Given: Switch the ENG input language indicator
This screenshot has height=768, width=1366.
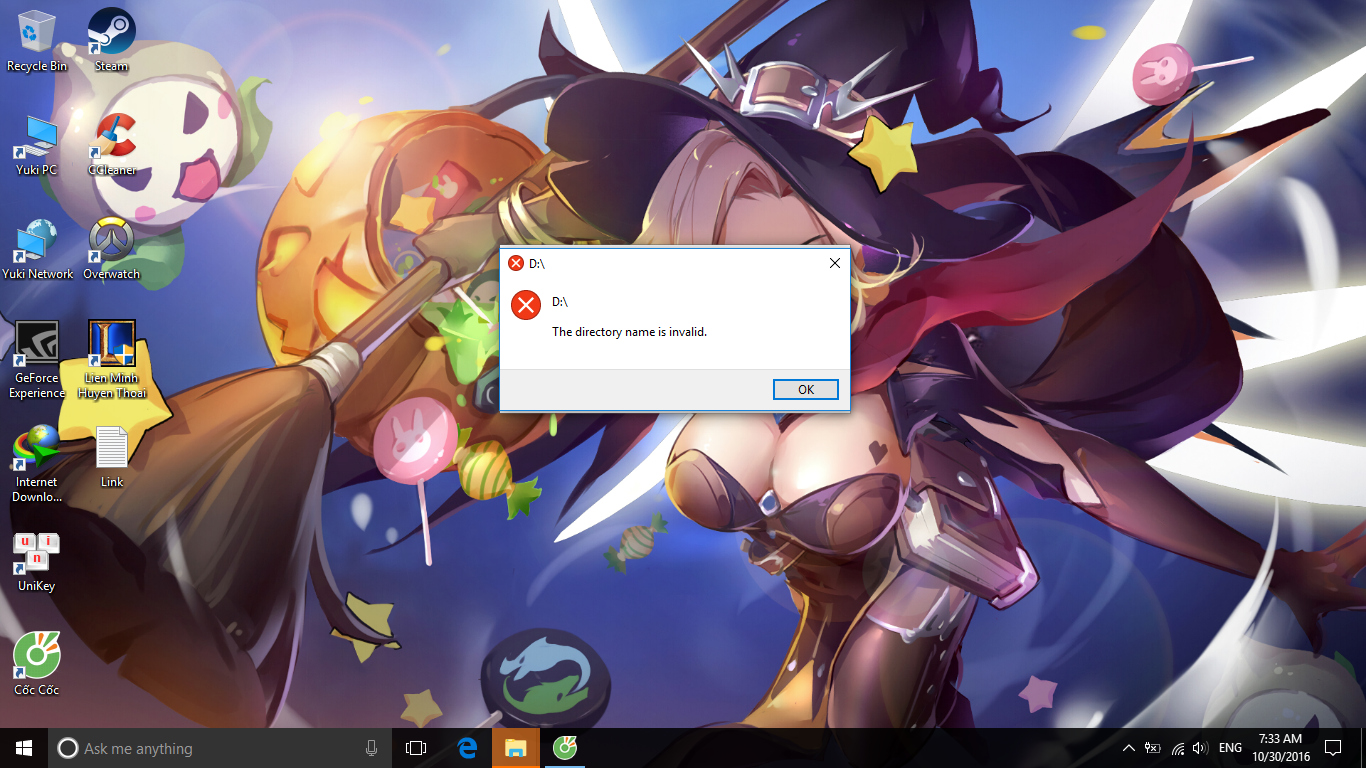Looking at the screenshot, I should [1231, 748].
